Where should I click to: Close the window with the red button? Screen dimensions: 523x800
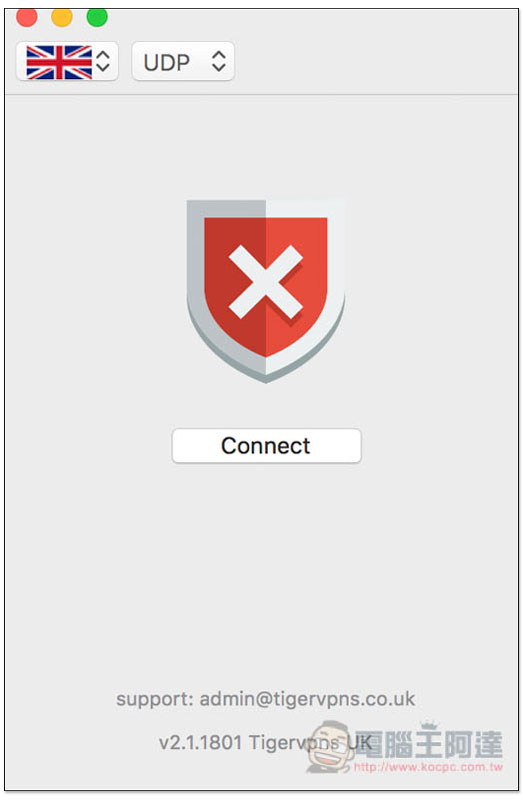pos(27,17)
